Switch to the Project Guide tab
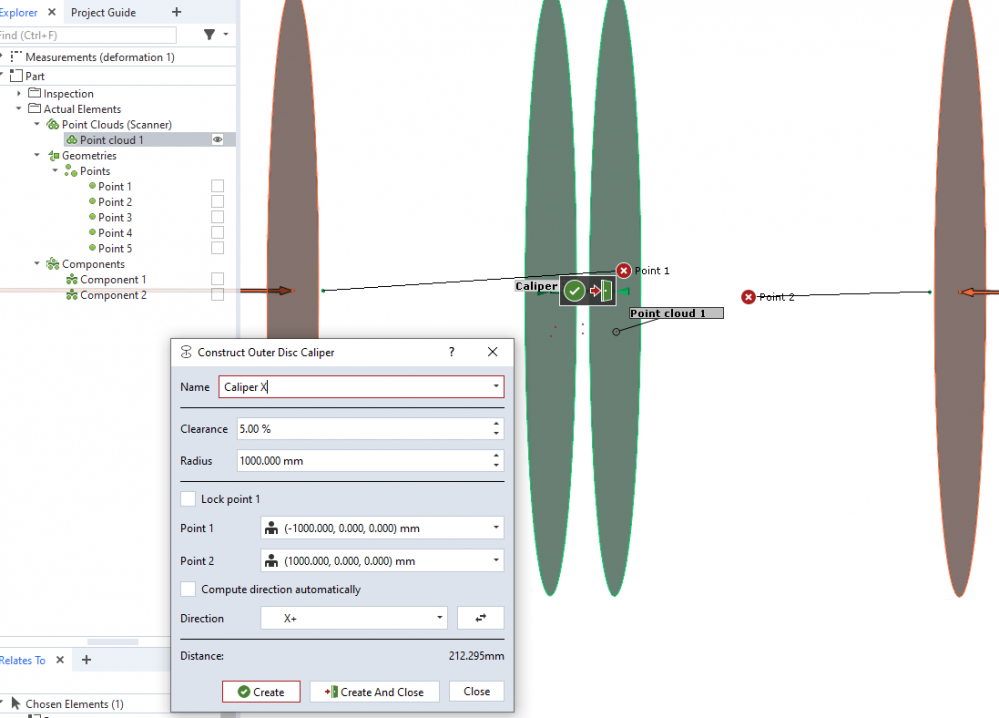This screenshot has width=999, height=718. click(104, 12)
